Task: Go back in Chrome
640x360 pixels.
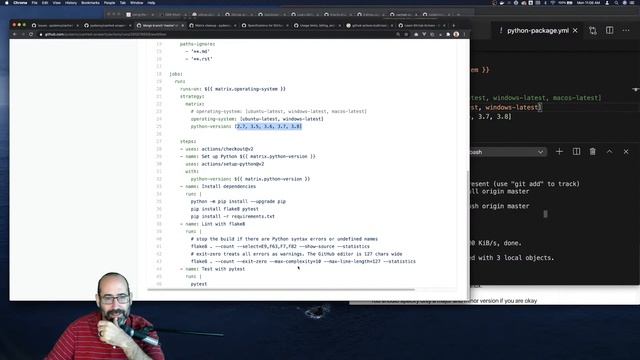Action: [x=15, y=34]
